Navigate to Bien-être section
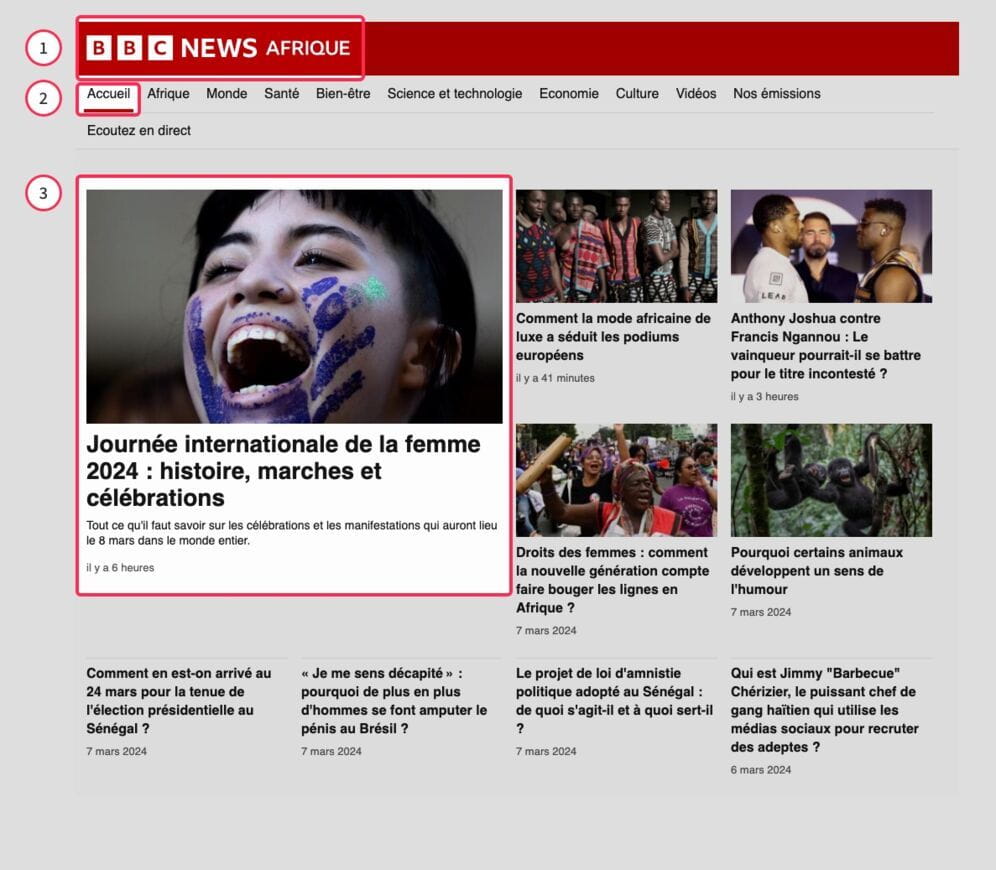Viewport: 996px width, 870px height. pos(343,94)
